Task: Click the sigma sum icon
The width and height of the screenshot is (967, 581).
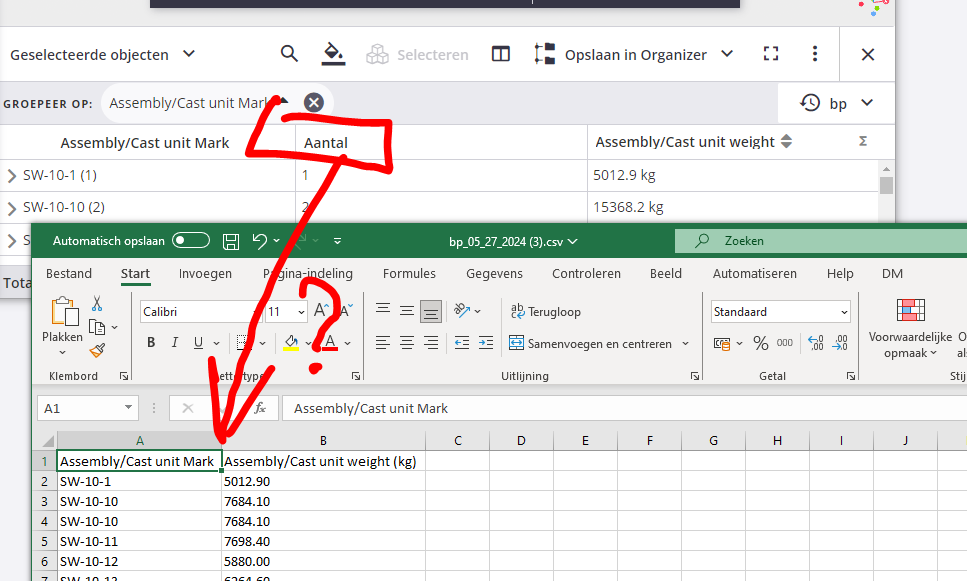Action: tap(863, 142)
